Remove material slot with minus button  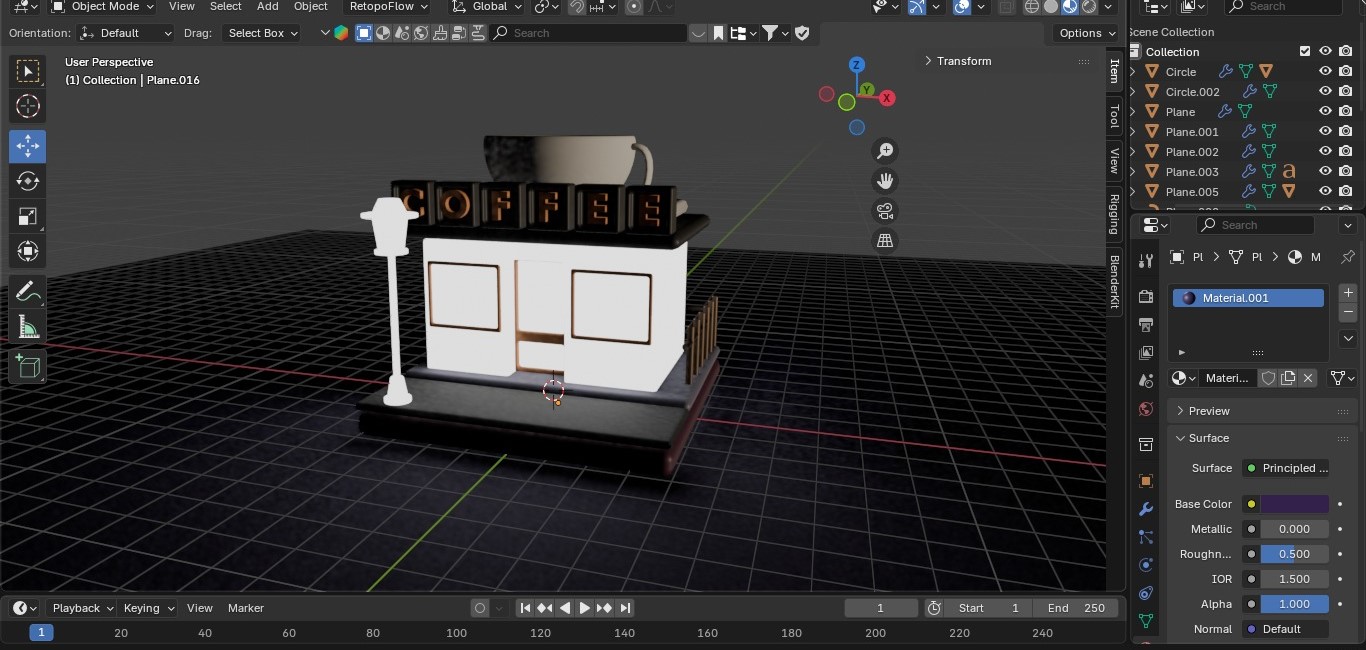[1348, 312]
